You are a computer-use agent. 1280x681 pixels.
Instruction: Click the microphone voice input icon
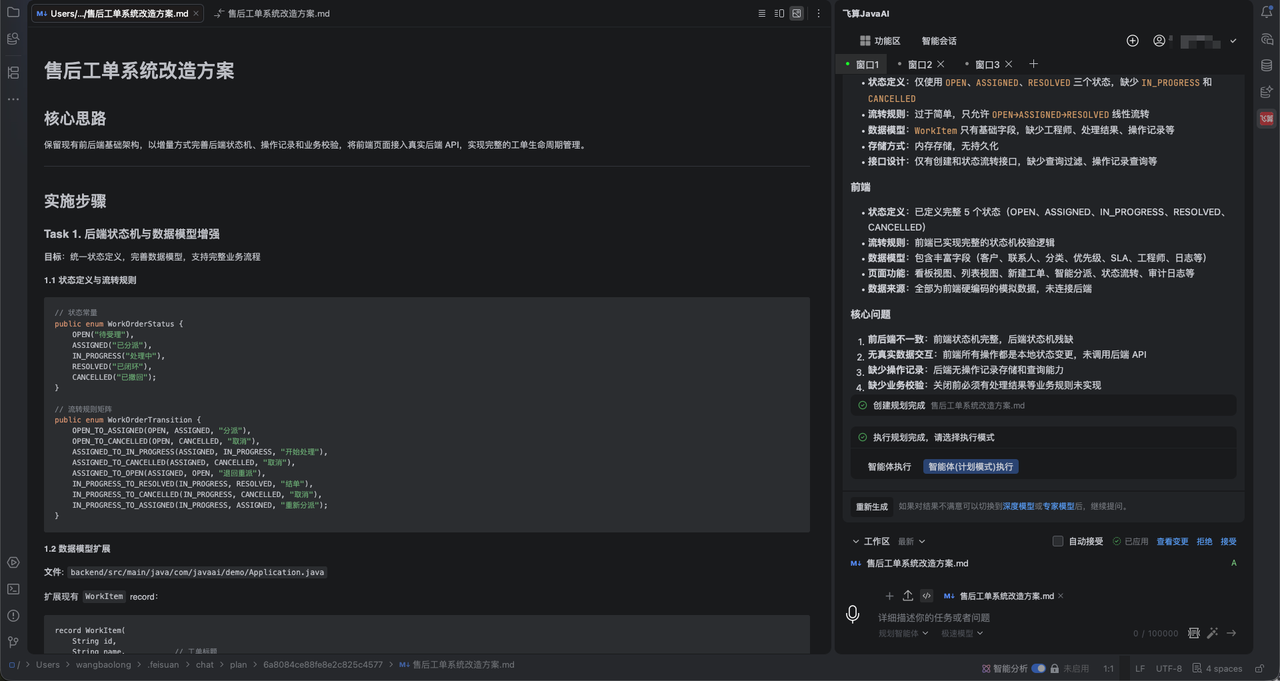click(x=852, y=614)
